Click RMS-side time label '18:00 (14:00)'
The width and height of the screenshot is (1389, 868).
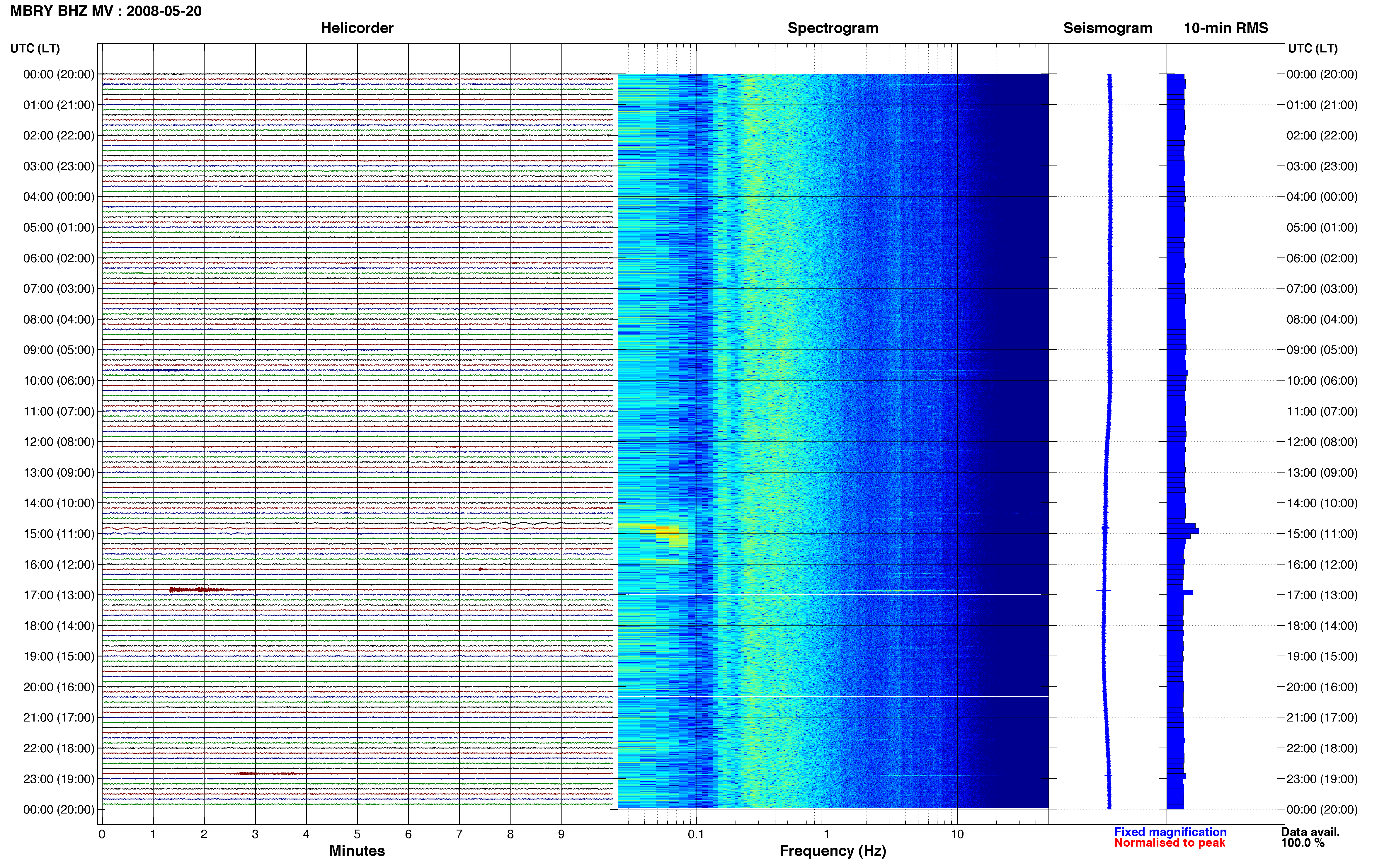point(1322,626)
